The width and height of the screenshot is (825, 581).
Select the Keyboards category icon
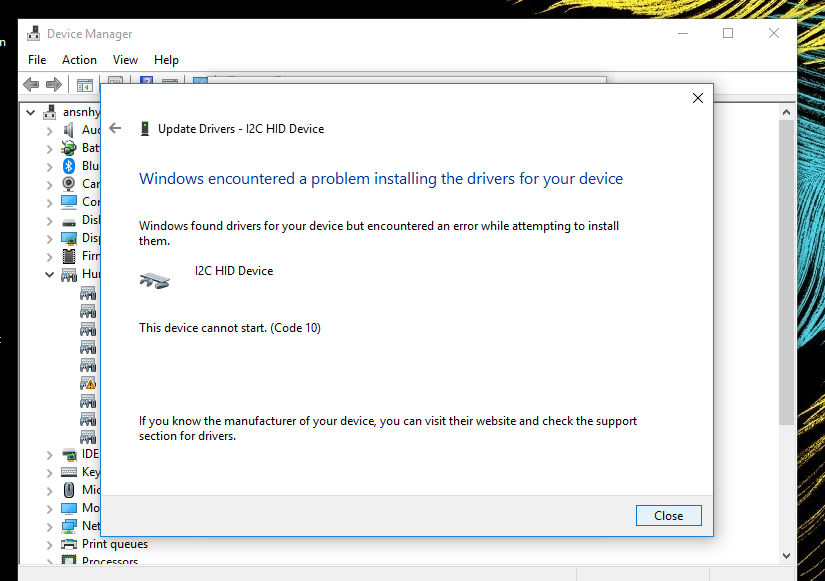(x=69, y=472)
